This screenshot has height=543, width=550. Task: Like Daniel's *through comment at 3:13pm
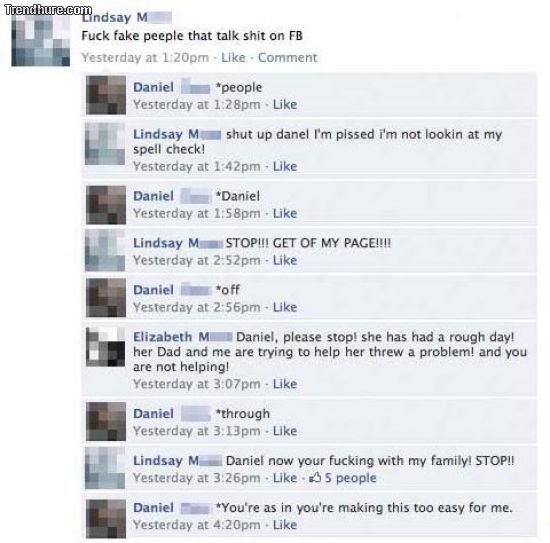285,431
